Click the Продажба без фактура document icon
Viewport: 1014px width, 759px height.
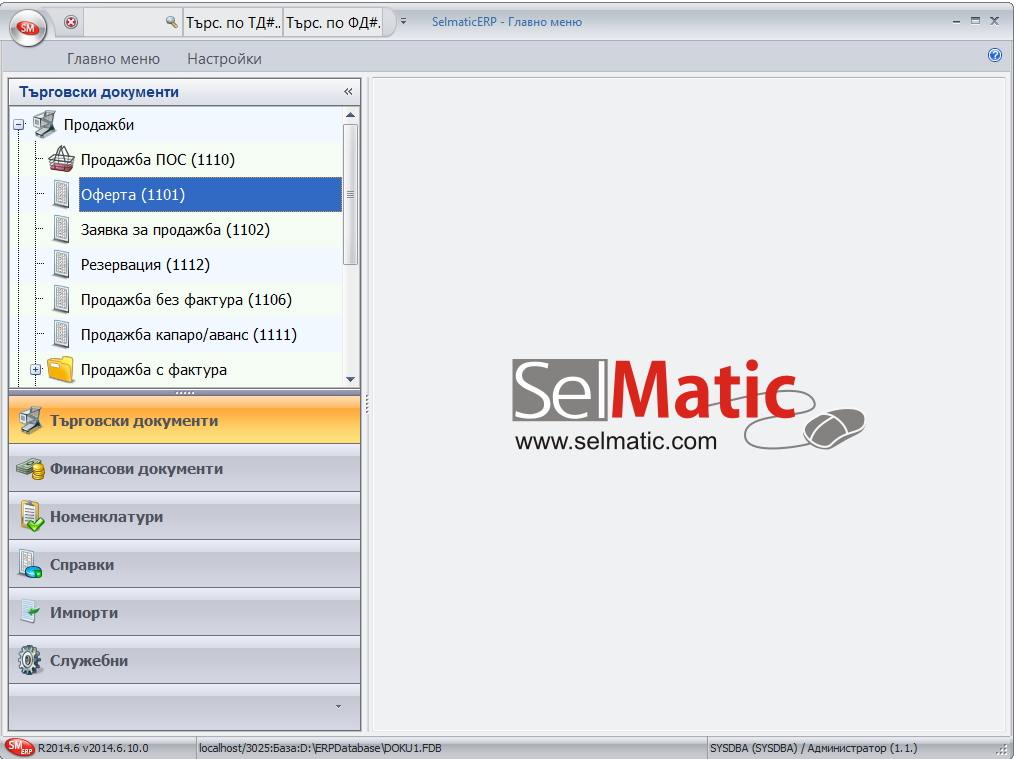click(x=61, y=299)
